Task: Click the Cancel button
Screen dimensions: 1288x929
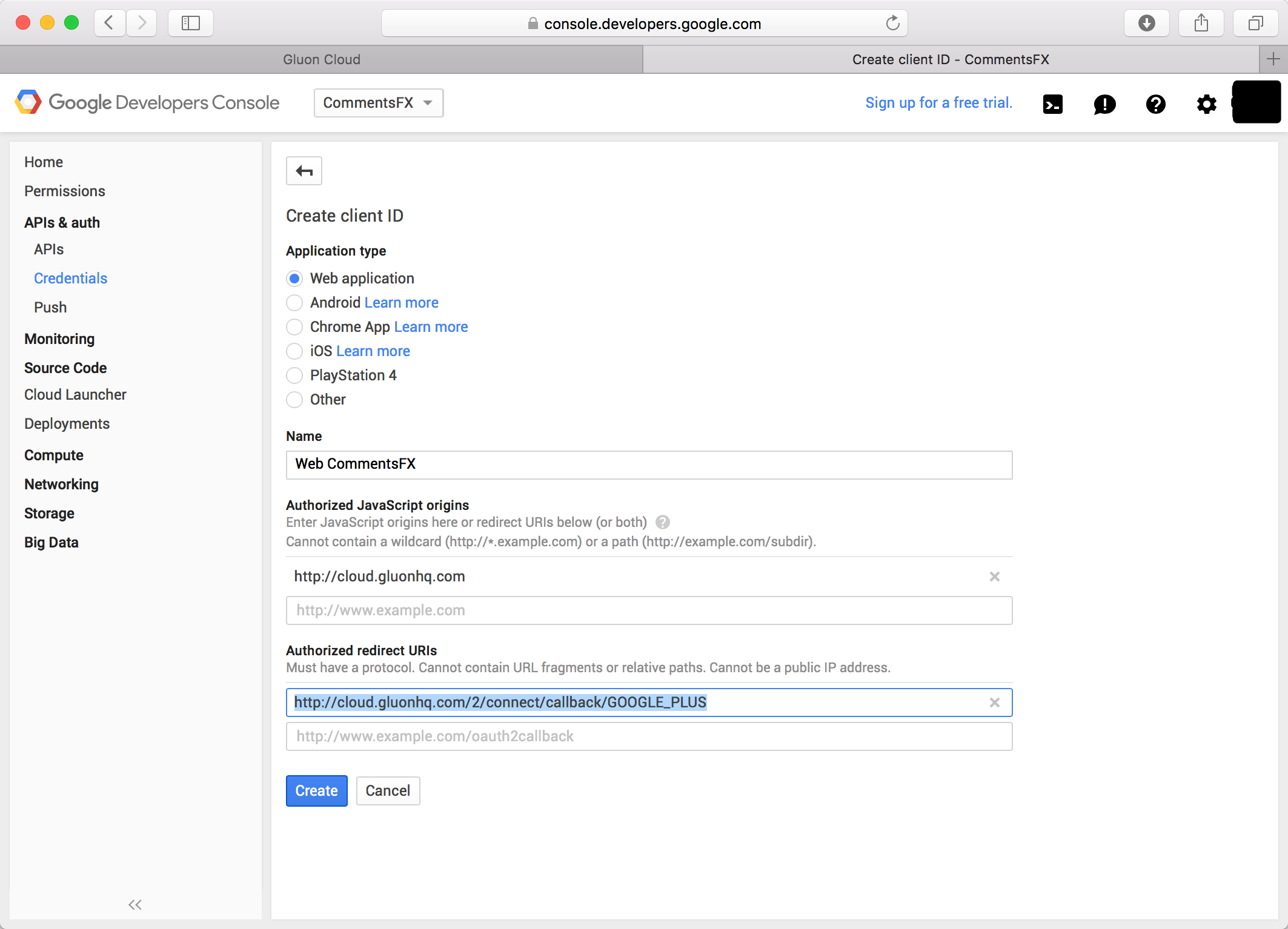Action: 388,791
